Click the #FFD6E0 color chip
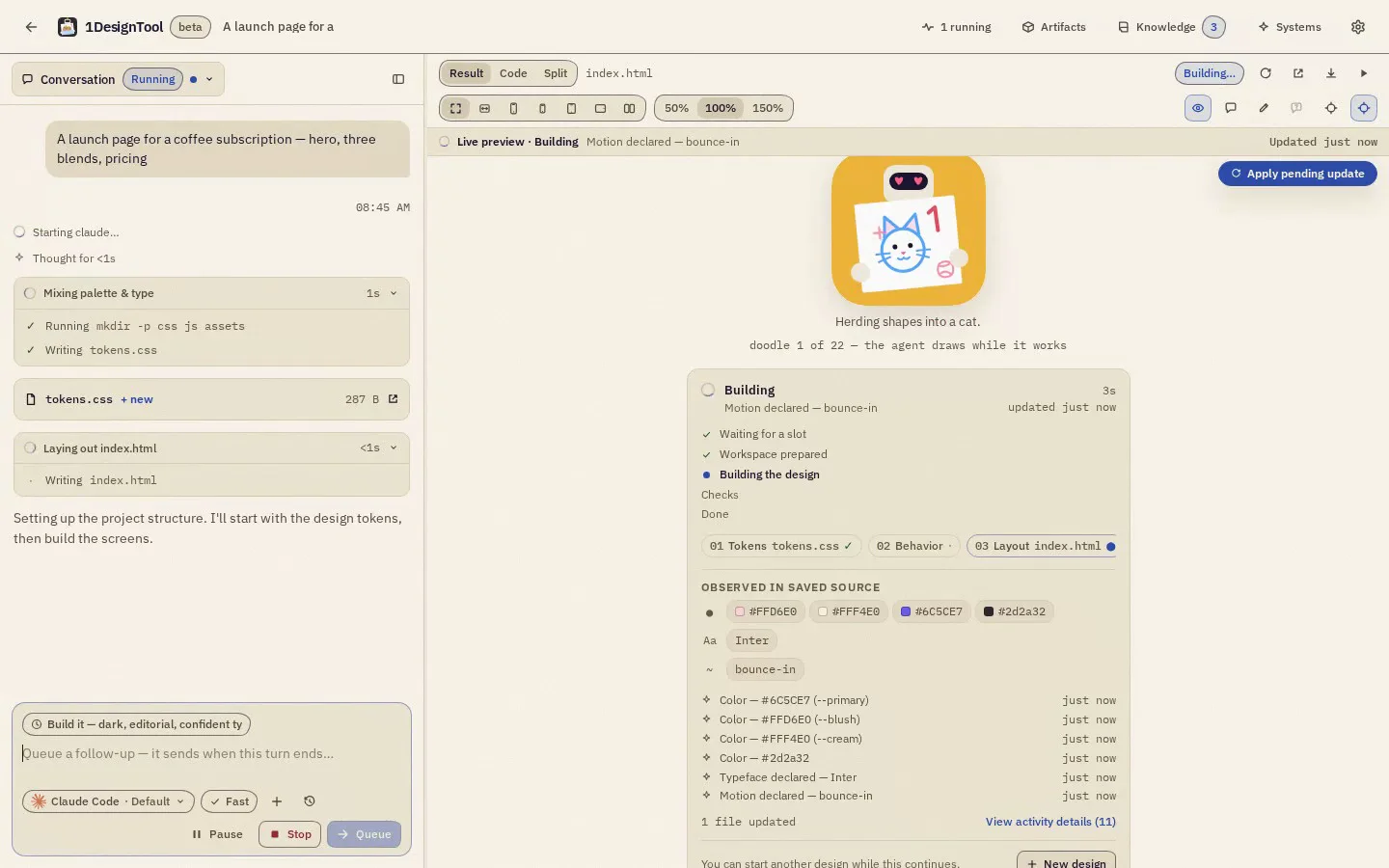1389x868 pixels. pyautogui.click(x=766, y=611)
